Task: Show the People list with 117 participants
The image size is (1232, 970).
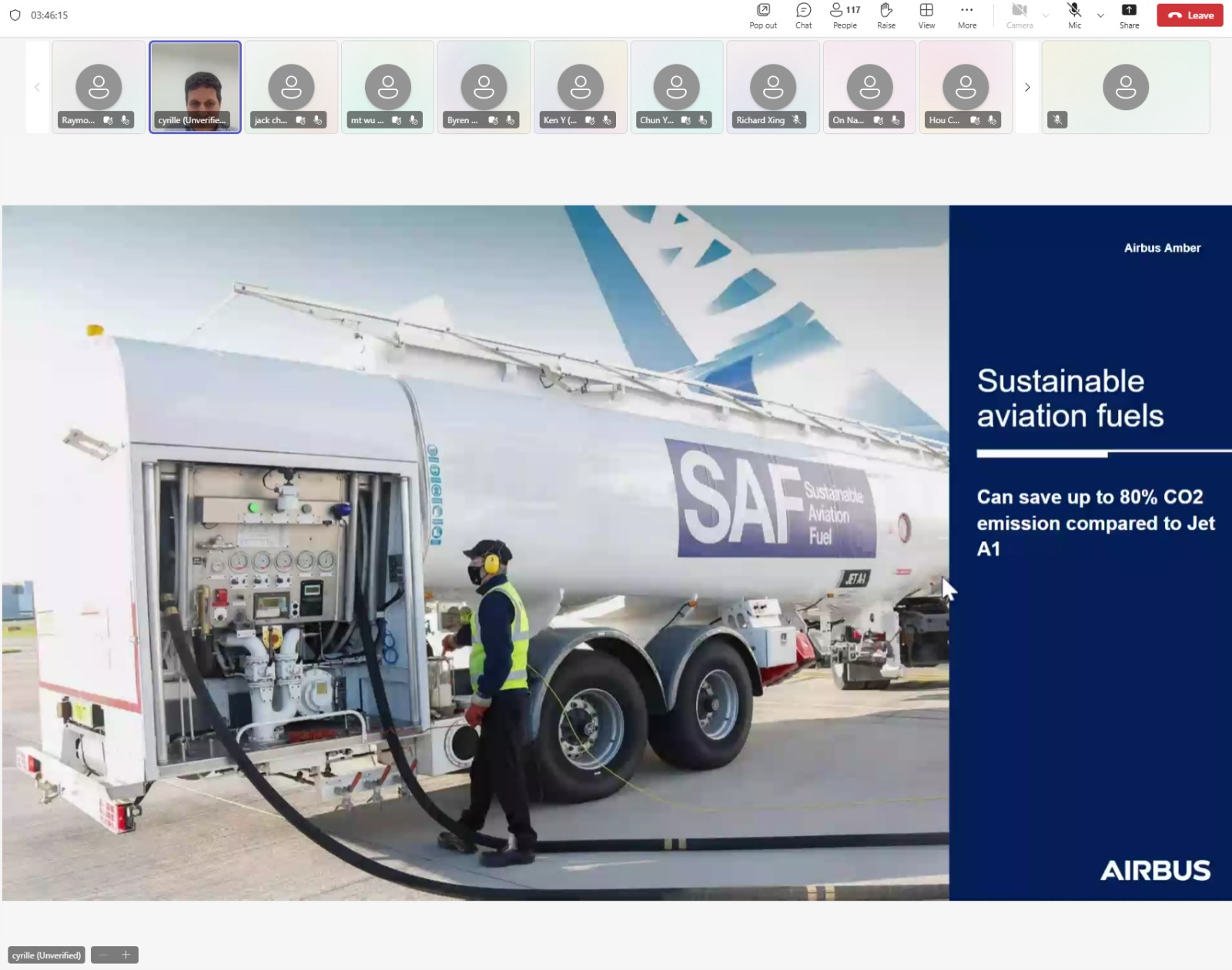Action: pyautogui.click(x=845, y=15)
